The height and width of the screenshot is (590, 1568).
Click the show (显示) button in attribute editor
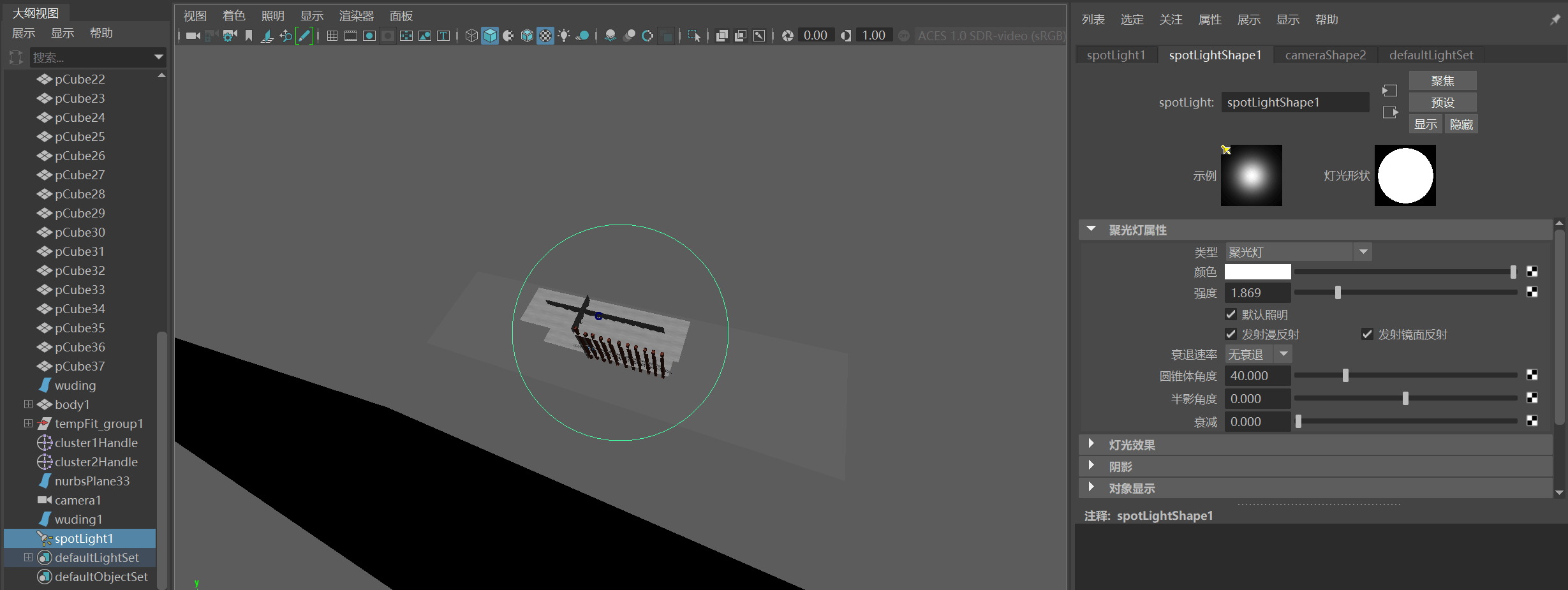click(1426, 124)
